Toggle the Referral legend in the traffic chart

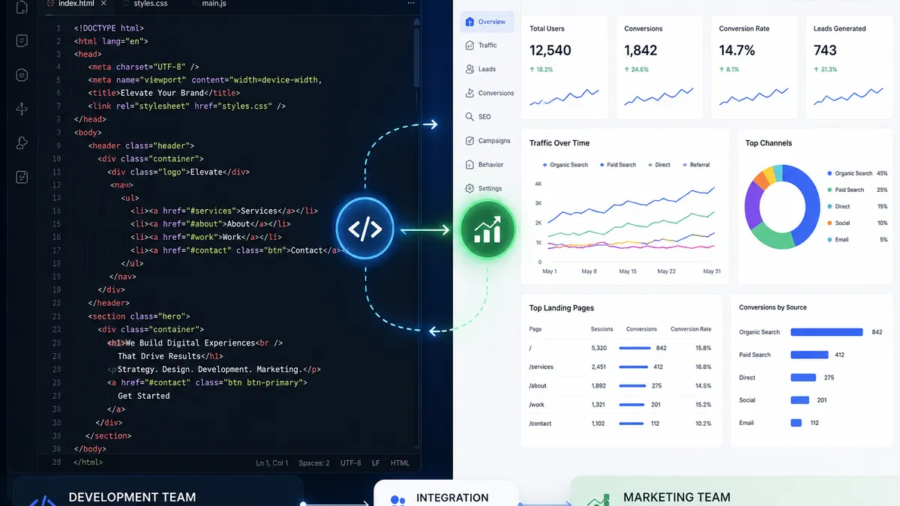[696, 165]
